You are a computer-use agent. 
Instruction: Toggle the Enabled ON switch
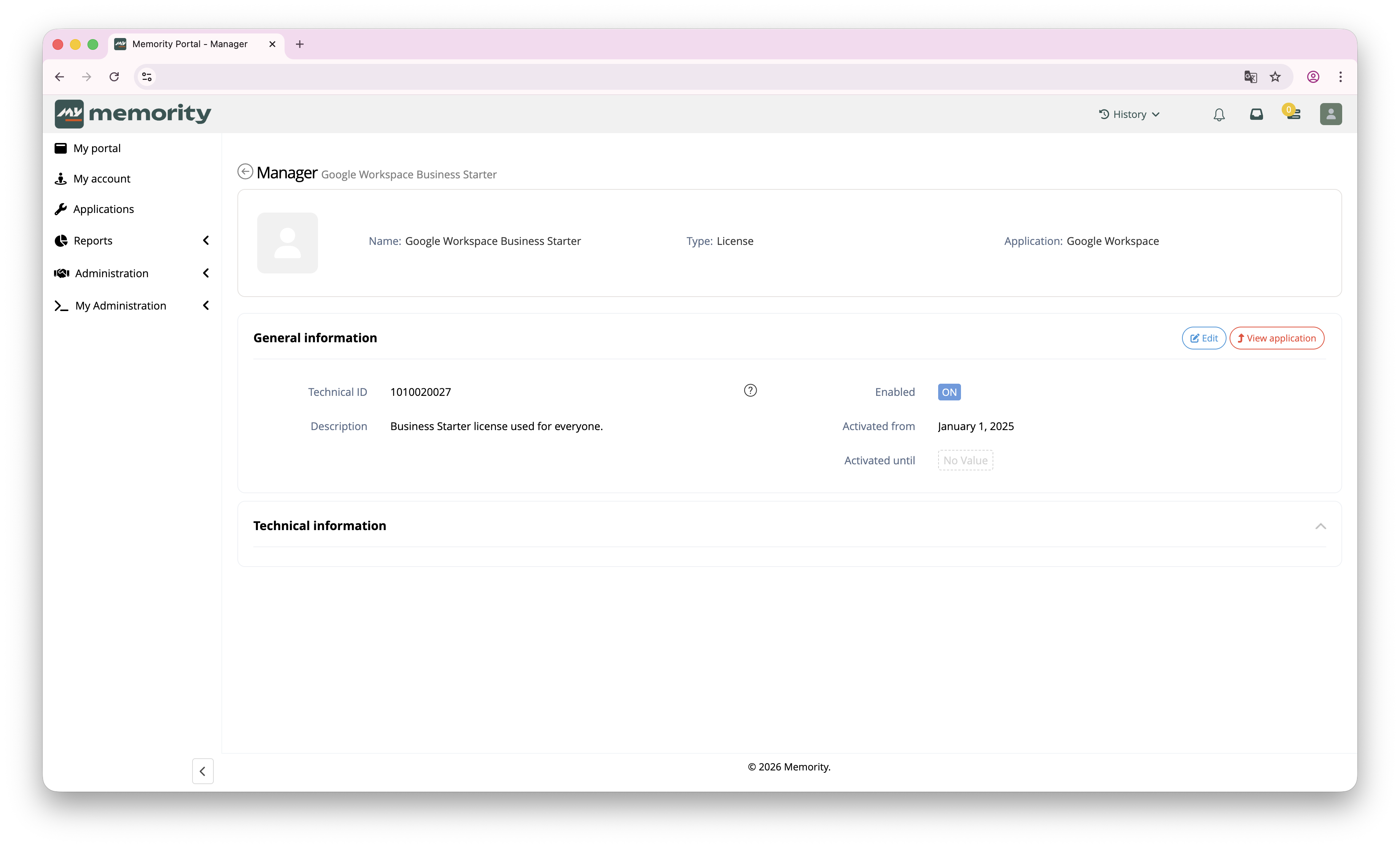point(949,392)
